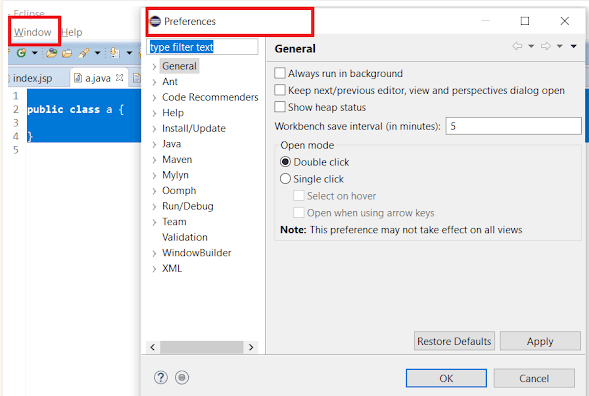Click the type filter text box
The width and height of the screenshot is (589, 396).
[x=202, y=47]
